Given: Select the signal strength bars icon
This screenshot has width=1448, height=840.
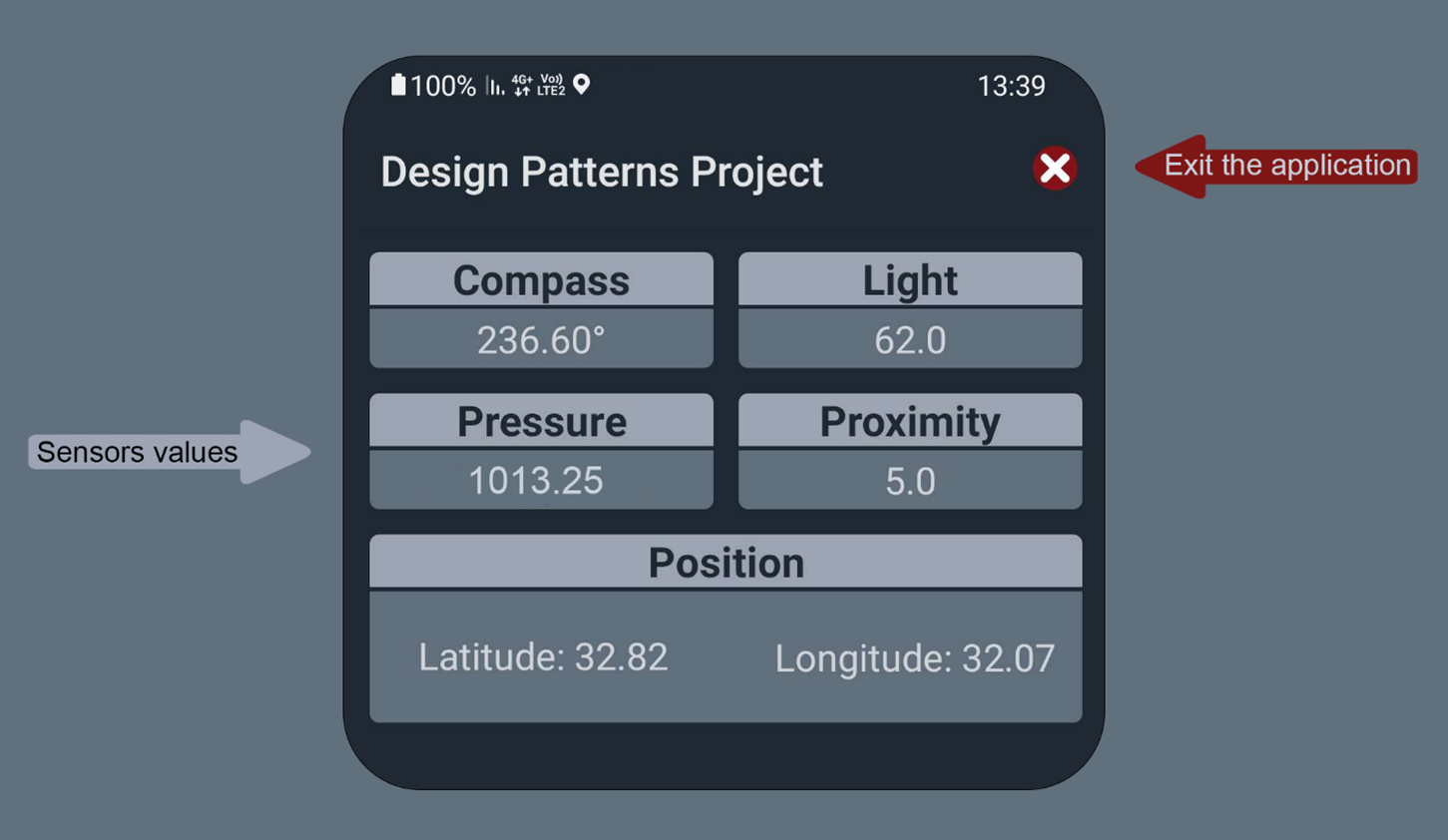Looking at the screenshot, I should [x=493, y=86].
